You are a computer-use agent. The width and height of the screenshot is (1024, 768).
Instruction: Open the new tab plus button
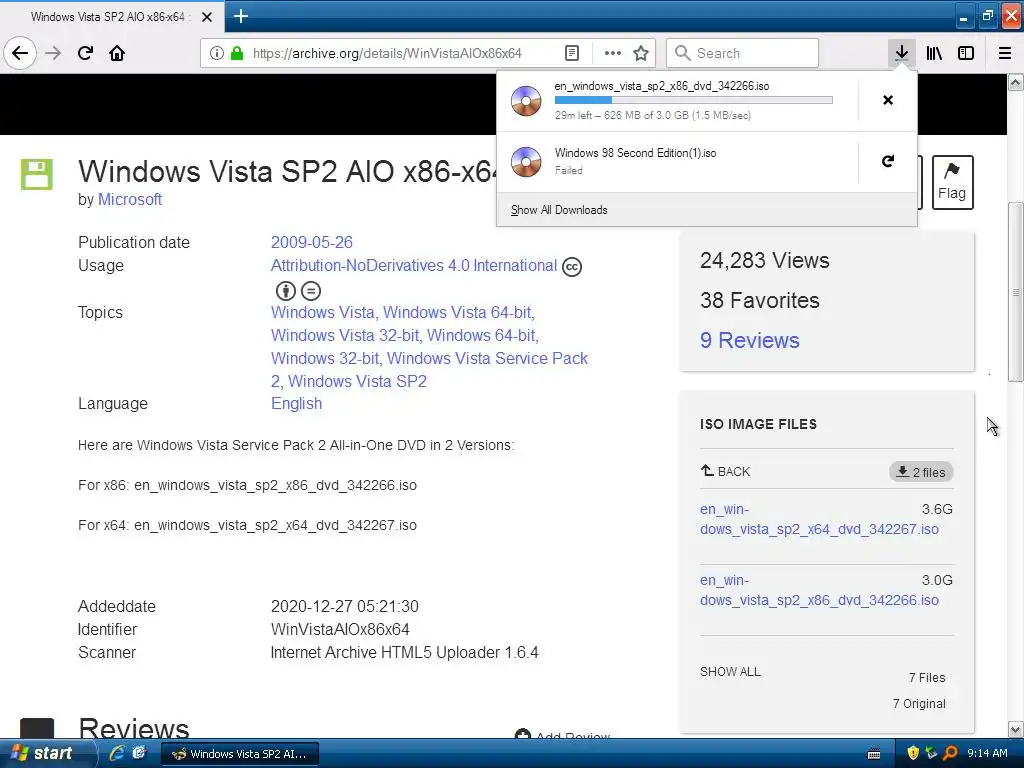click(240, 16)
